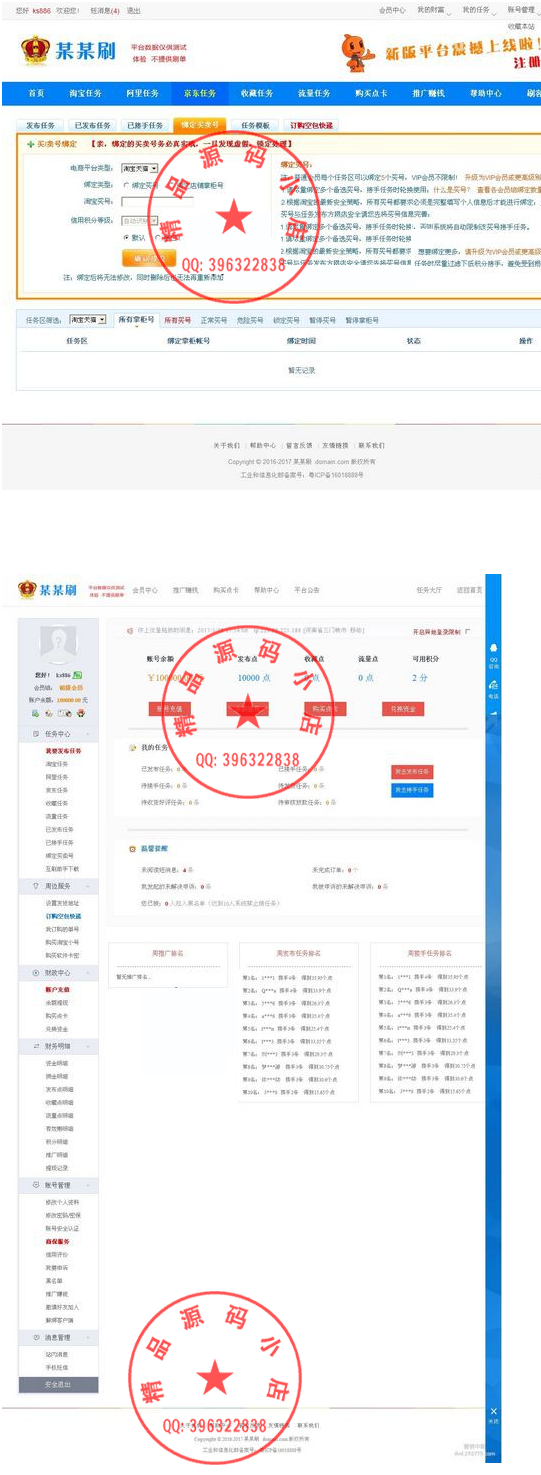Open 京东任务 in the blue navigation bar
This screenshot has height=1475, width=541.
coord(199,93)
